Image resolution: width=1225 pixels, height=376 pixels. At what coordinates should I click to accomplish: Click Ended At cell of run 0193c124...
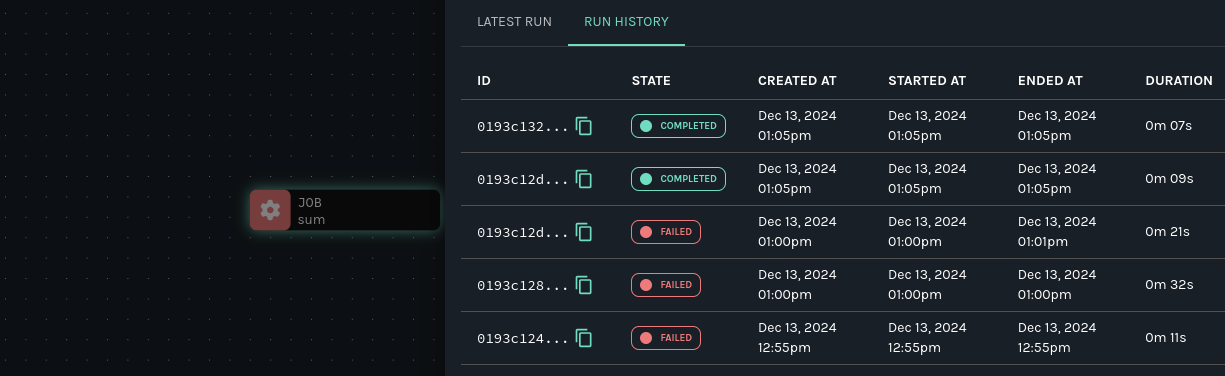tap(1057, 338)
